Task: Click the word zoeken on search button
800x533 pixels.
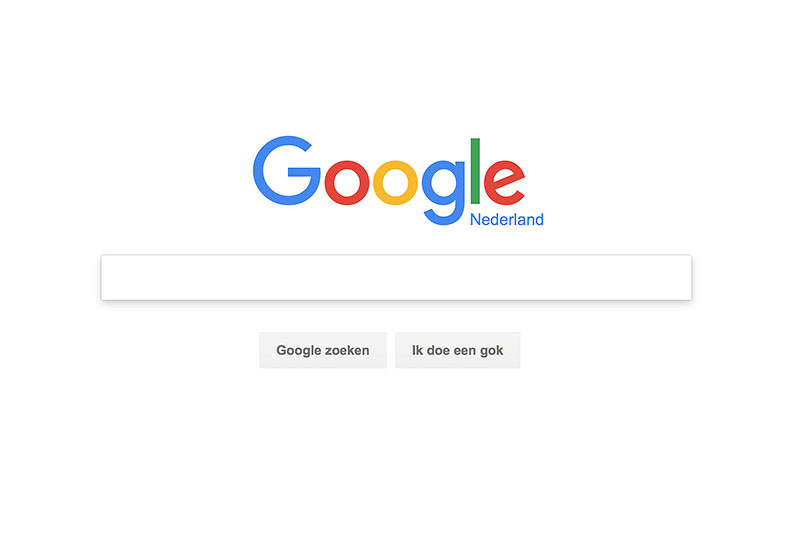Action: tap(349, 350)
